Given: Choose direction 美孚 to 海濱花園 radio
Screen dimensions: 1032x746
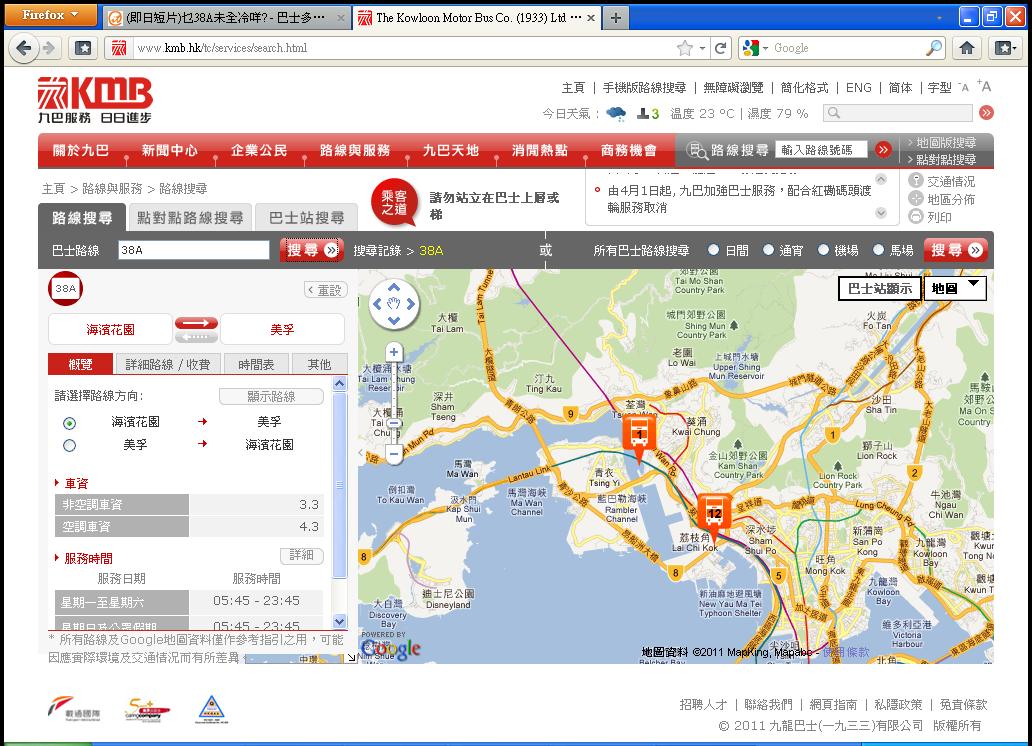Looking at the screenshot, I should point(69,446).
